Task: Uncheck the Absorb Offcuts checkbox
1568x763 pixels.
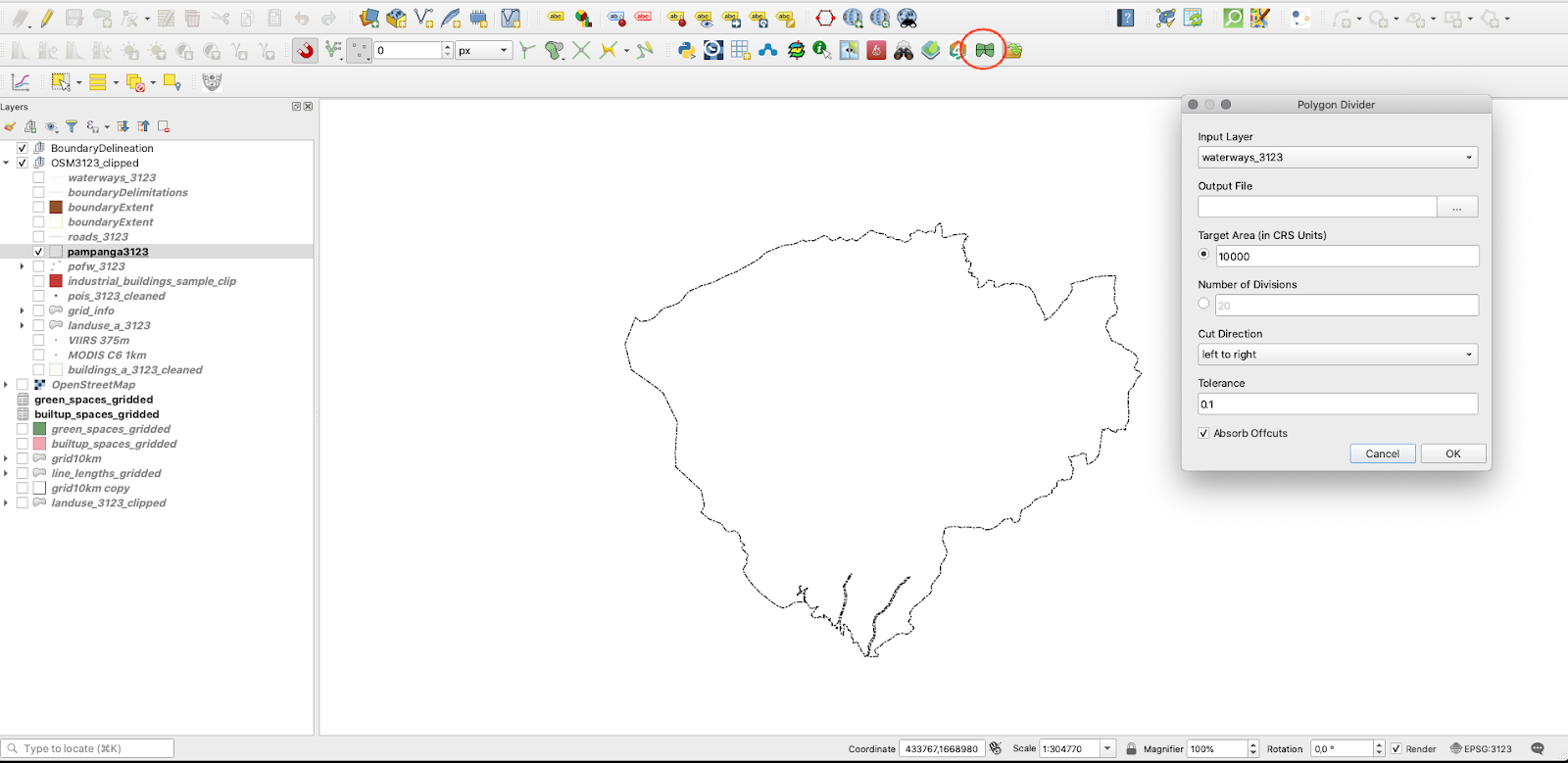Action: (x=1203, y=433)
